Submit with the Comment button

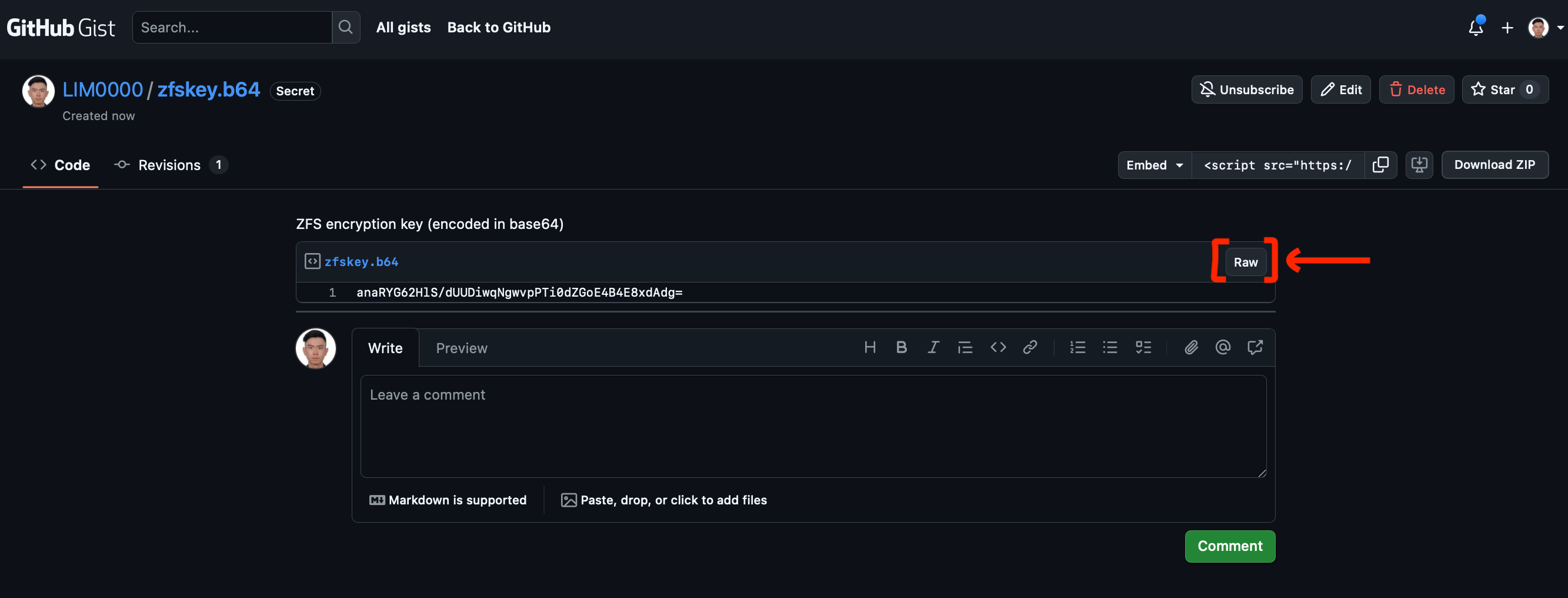pyautogui.click(x=1230, y=546)
